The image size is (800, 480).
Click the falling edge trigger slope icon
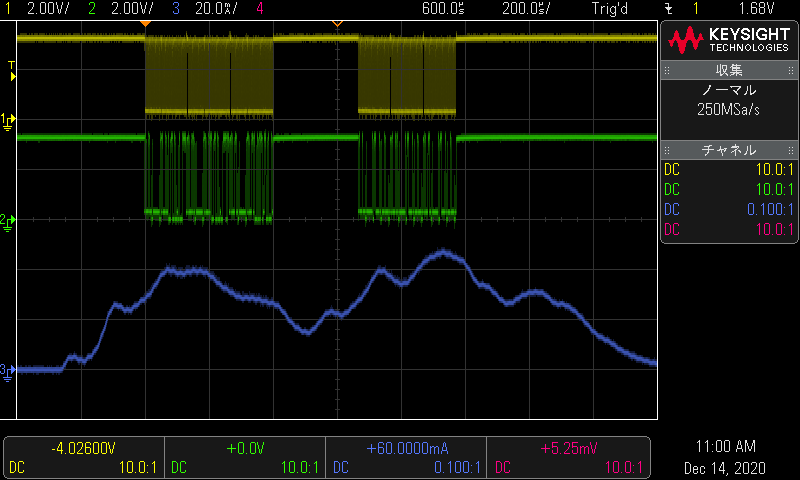[x=668, y=9]
